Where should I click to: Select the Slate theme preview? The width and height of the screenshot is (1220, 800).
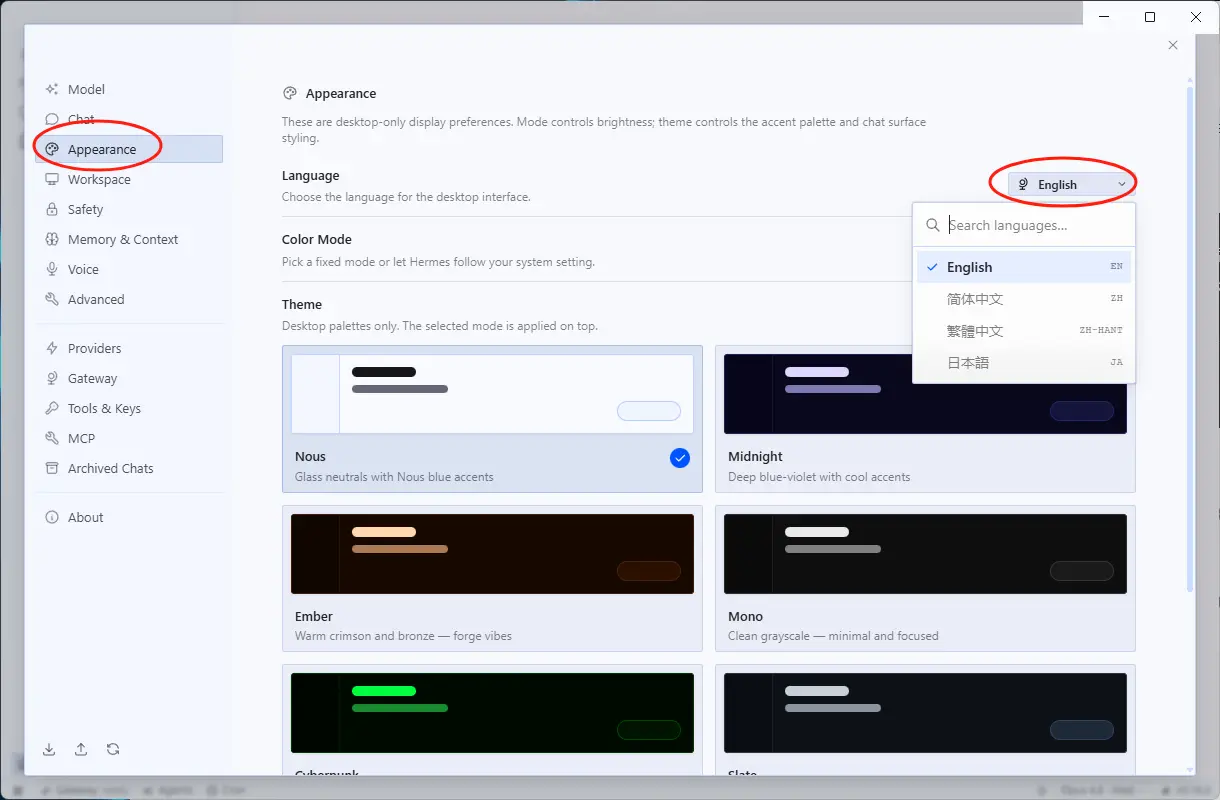(925, 712)
